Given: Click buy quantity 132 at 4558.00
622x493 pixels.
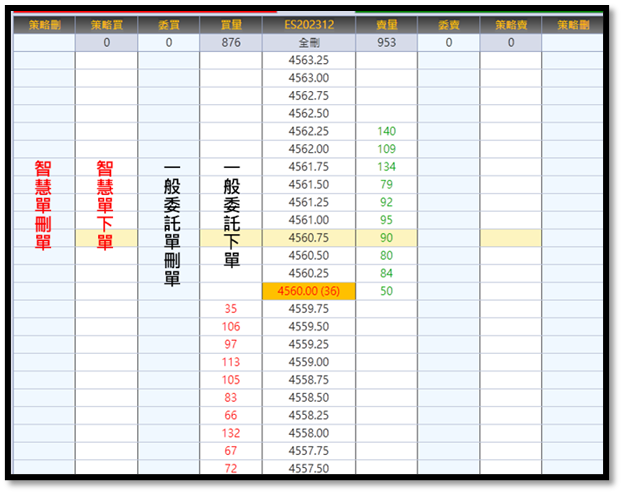Looking at the screenshot, I should click(x=231, y=433).
